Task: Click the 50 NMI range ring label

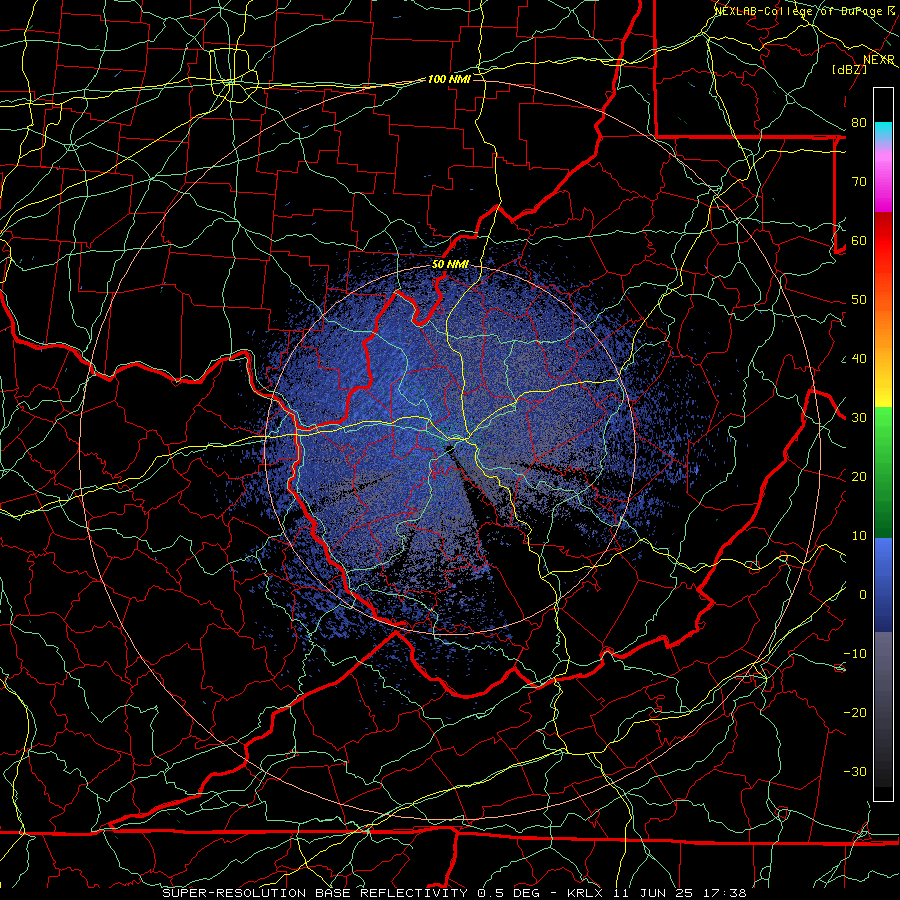Action: pyautogui.click(x=450, y=265)
